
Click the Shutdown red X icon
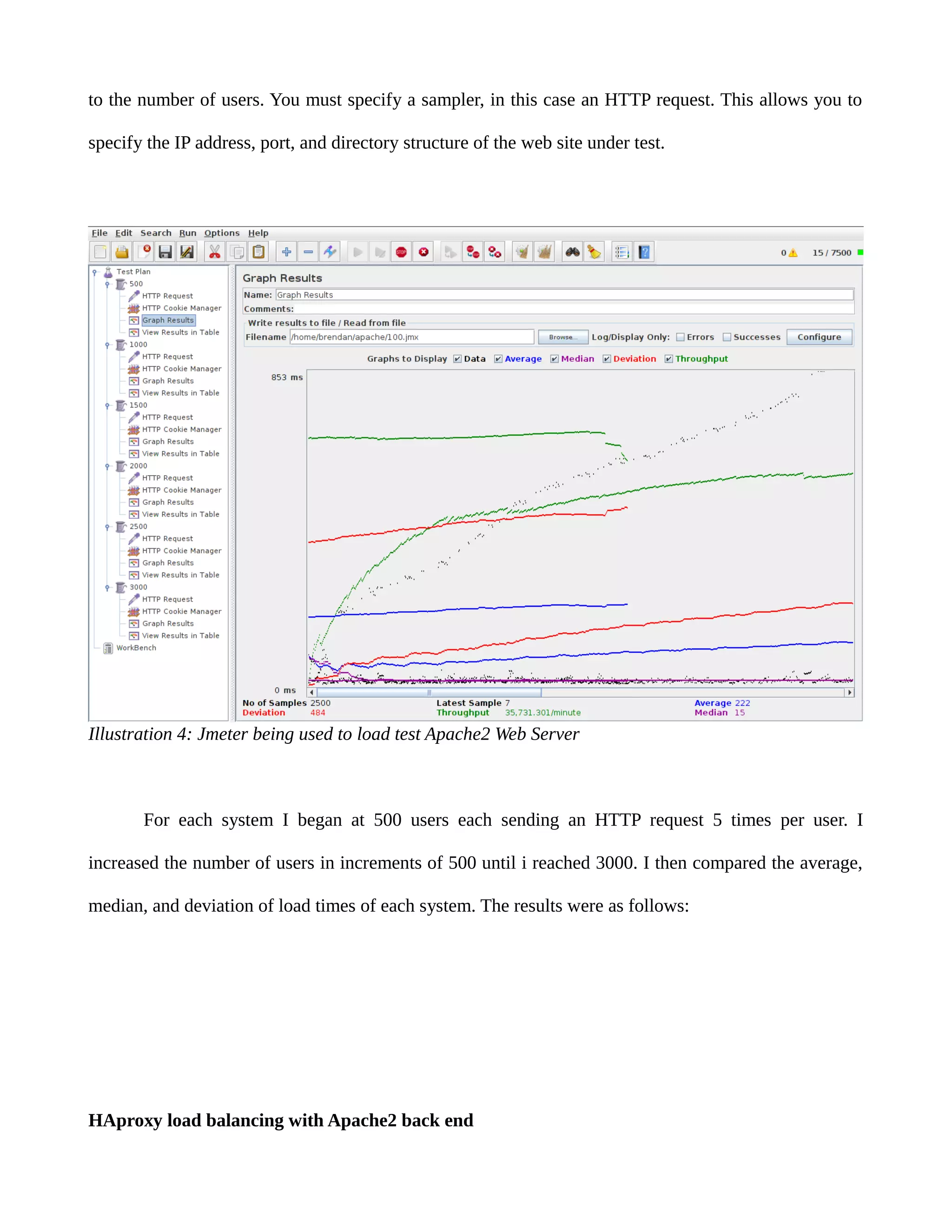pyautogui.click(x=423, y=252)
